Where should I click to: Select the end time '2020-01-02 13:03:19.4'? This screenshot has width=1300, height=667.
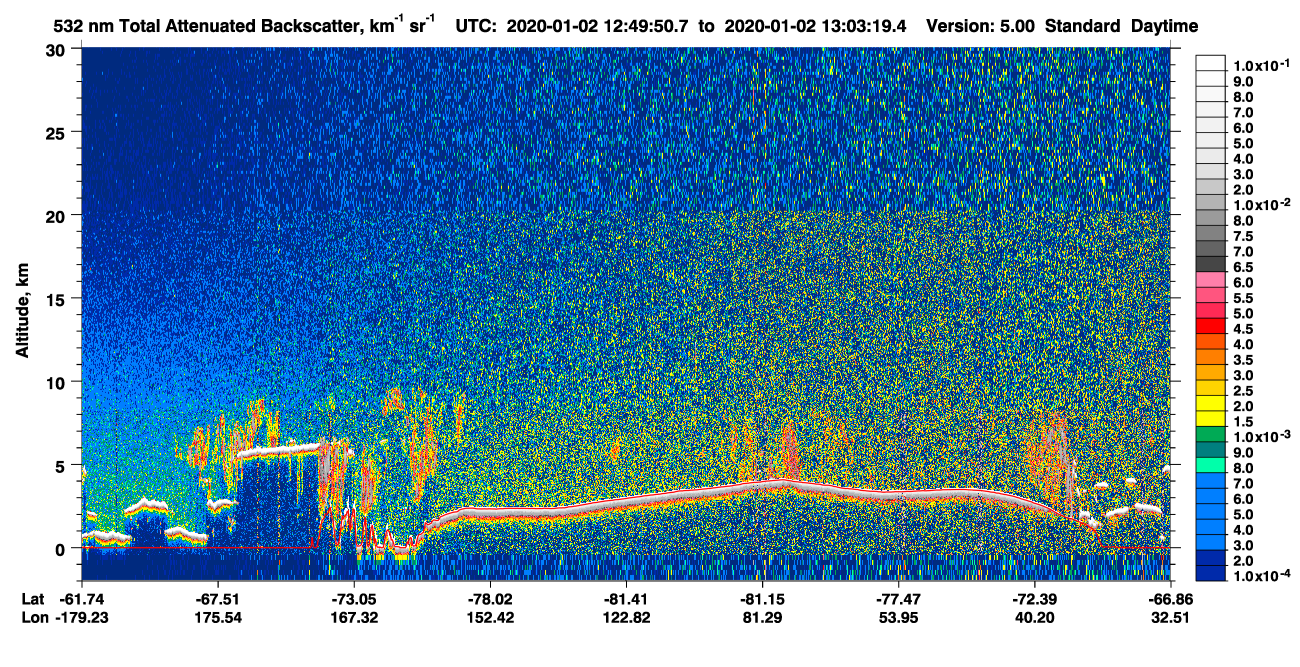tap(815, 26)
